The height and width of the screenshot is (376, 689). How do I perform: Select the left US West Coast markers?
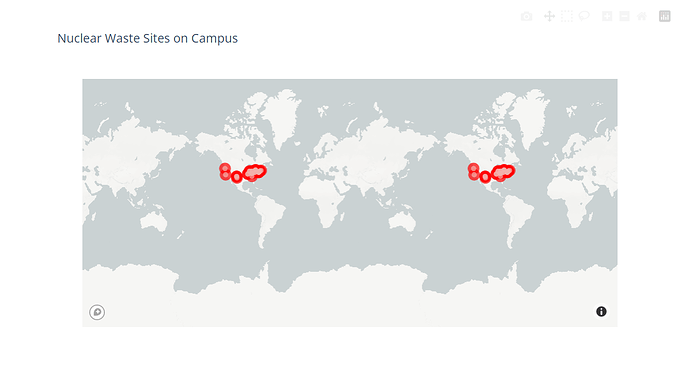point(225,172)
